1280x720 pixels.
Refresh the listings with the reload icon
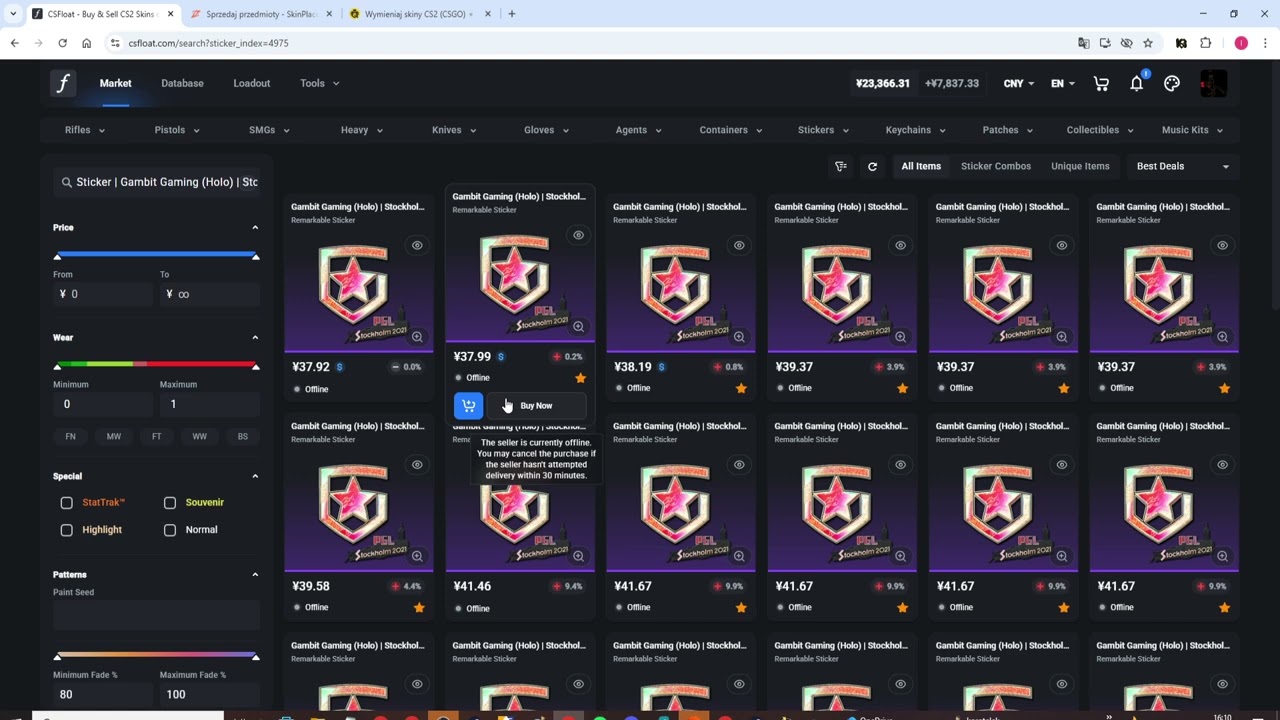pyautogui.click(x=872, y=166)
